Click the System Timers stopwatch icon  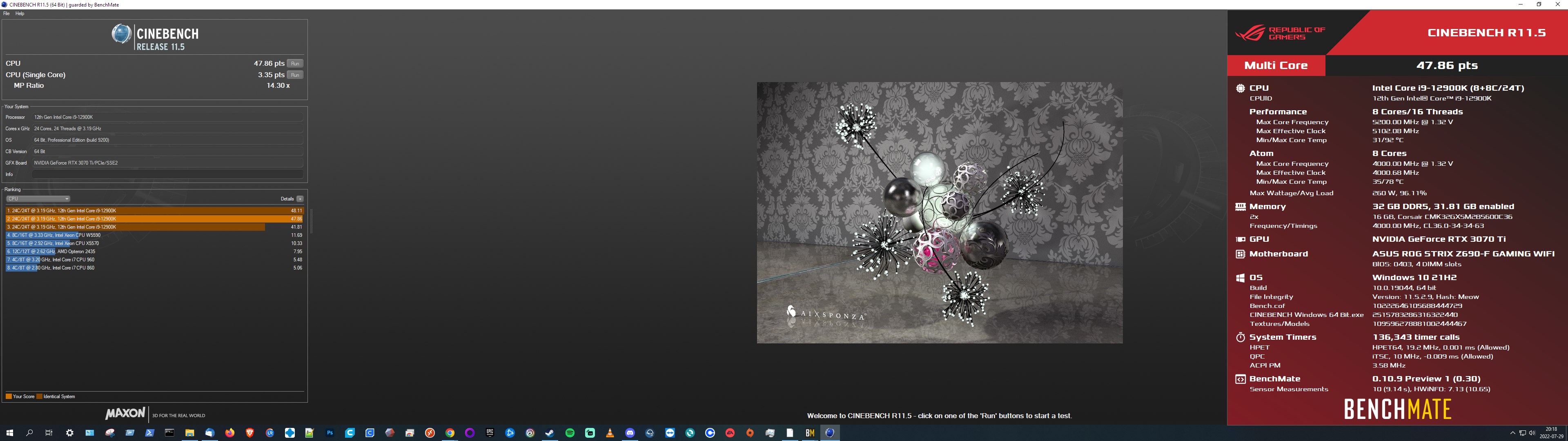(1240, 337)
